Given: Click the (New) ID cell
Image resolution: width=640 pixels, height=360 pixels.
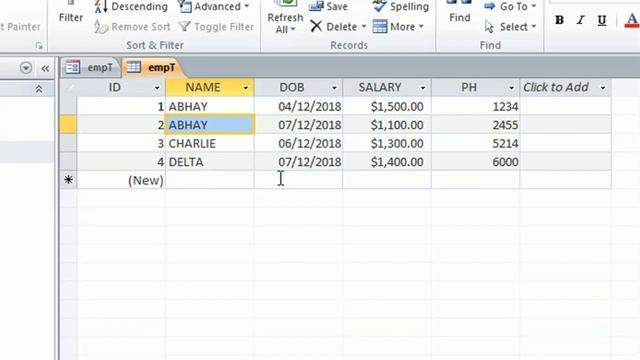Looking at the screenshot, I should (121, 180).
